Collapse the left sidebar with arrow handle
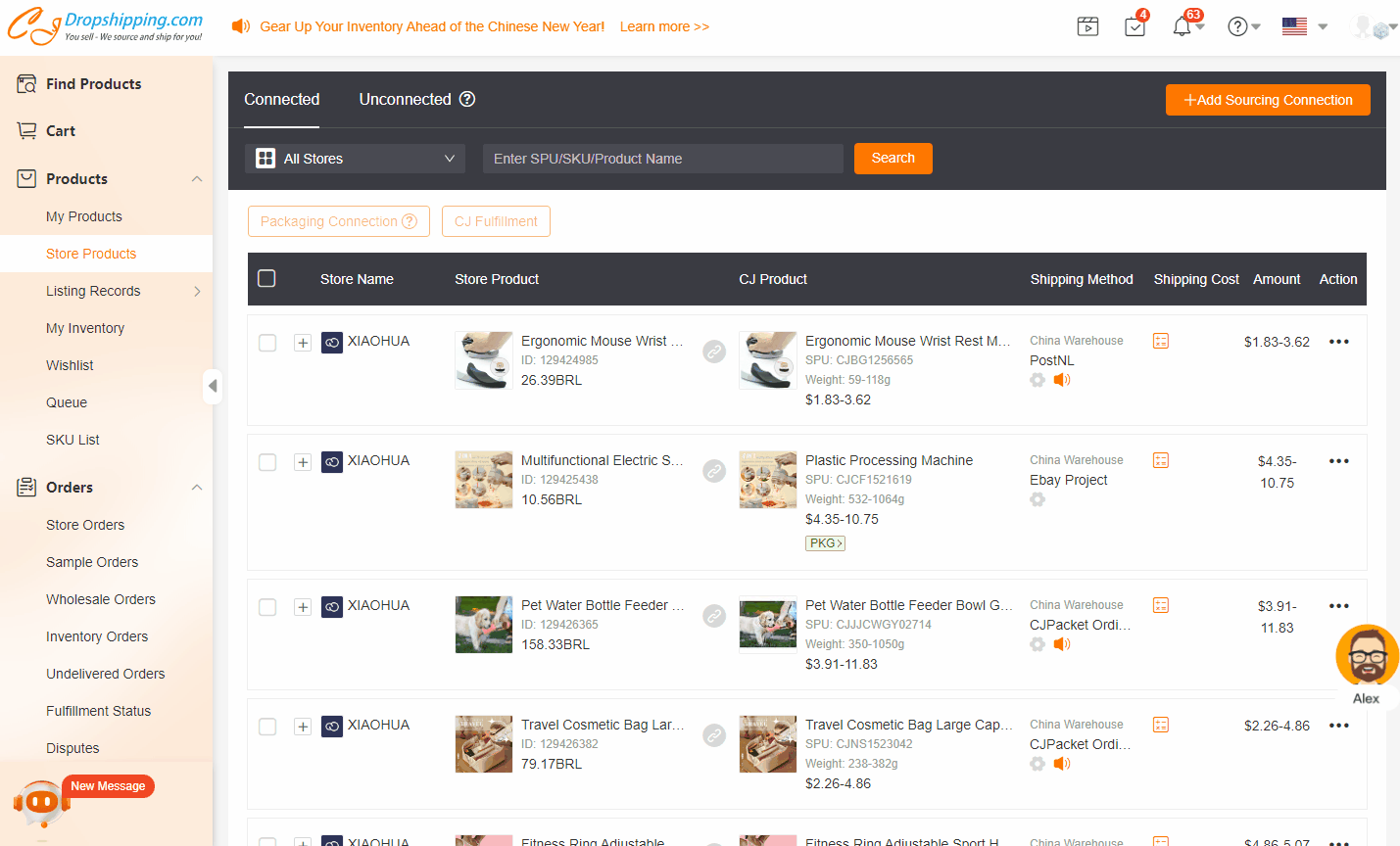 [213, 386]
